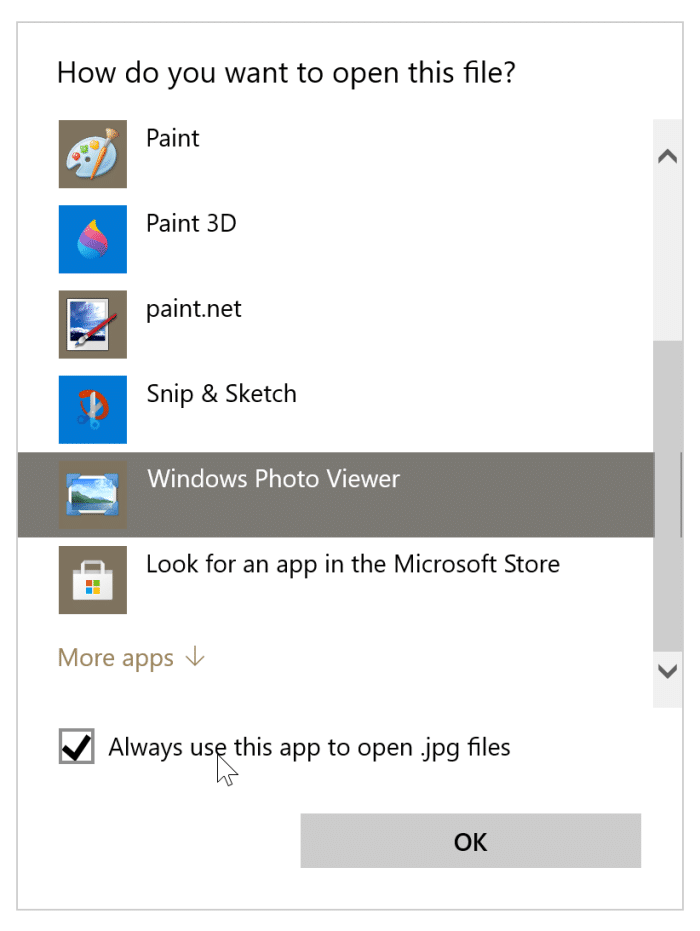Click the scrollbar up arrow icon
700x931 pixels.
(x=666, y=155)
